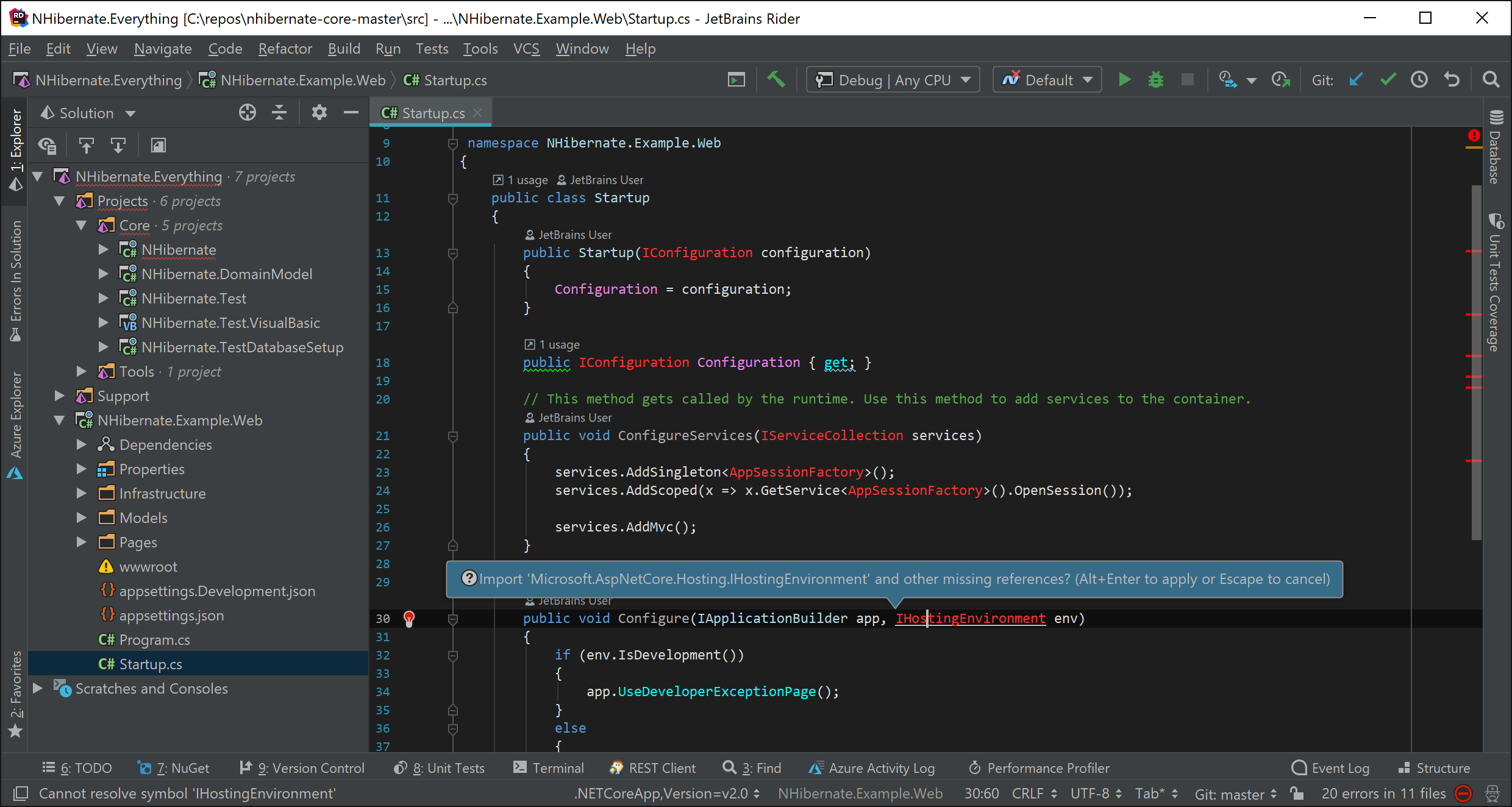Click the Azure Activity Log icon

pyautogui.click(x=814, y=768)
